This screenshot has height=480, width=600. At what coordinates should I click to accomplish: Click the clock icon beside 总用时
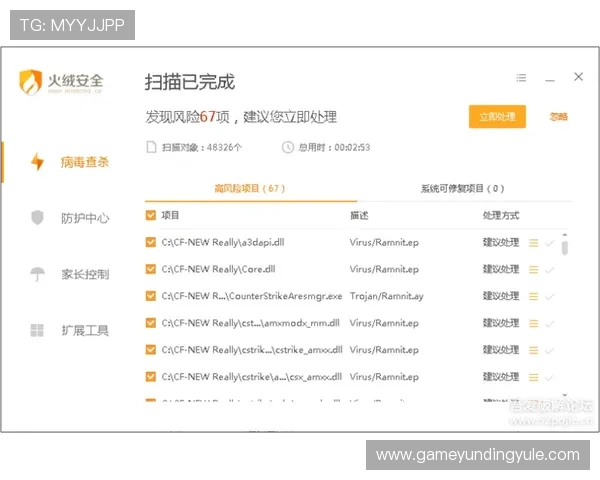tap(288, 147)
